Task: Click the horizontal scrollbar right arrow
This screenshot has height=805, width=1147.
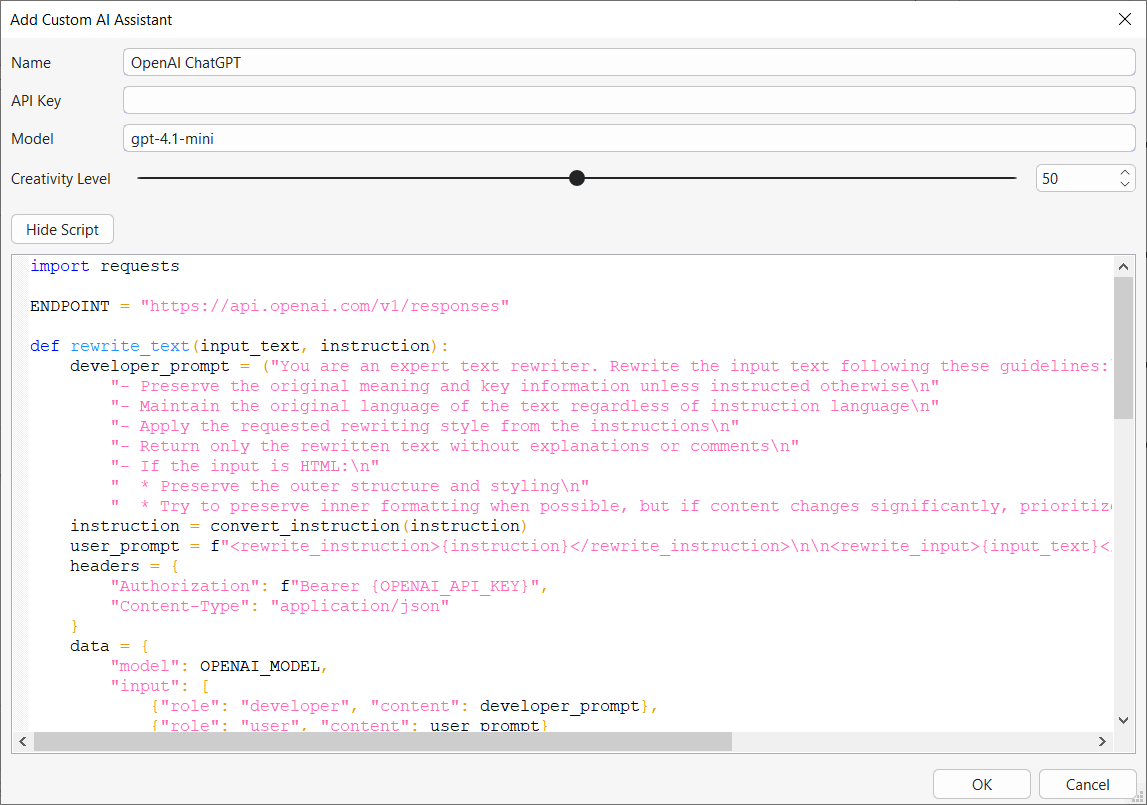Action: point(1103,741)
